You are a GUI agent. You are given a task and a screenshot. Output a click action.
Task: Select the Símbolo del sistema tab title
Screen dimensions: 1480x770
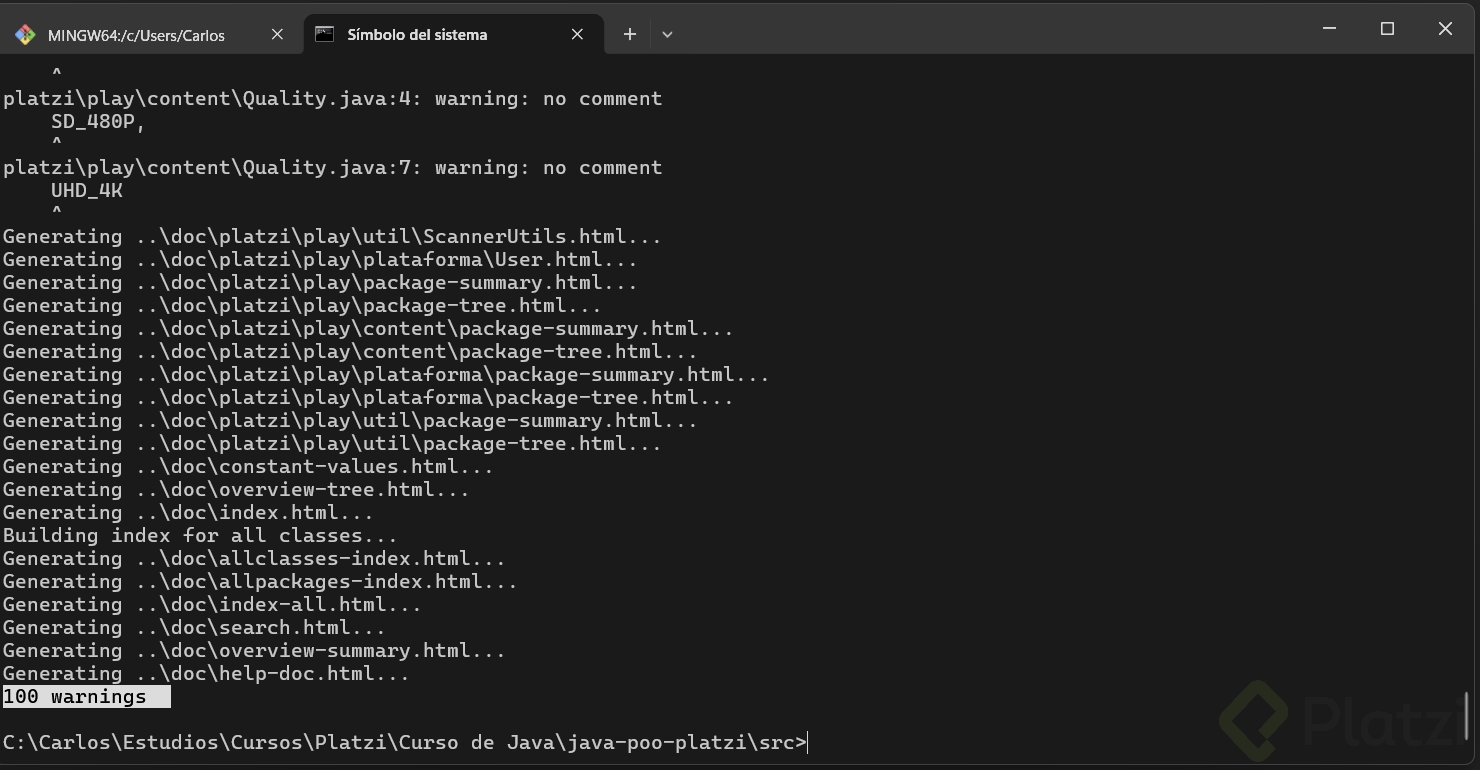pos(417,34)
